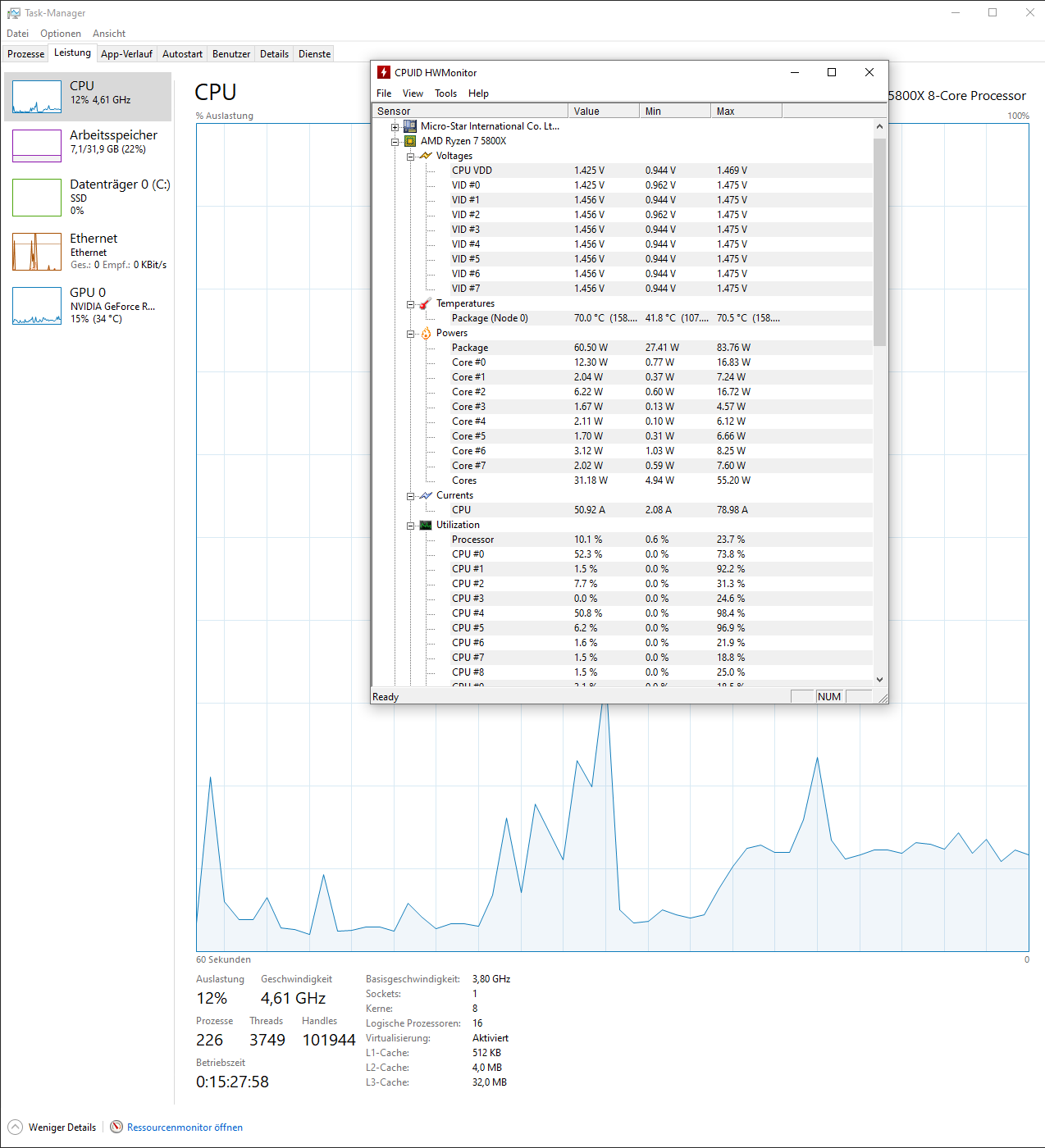This screenshot has width=1045, height=1148.
Task: Click the AMD Ryzen 7 5800X chip icon
Action: [410, 141]
